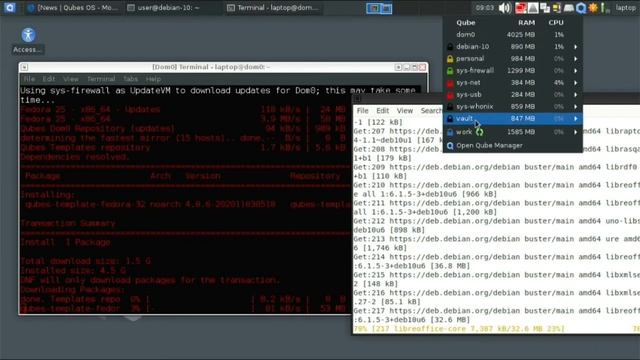The width and height of the screenshot is (640, 360).
Task: Open Terminal menu in Dom0 terminal
Action: pos(101,79)
